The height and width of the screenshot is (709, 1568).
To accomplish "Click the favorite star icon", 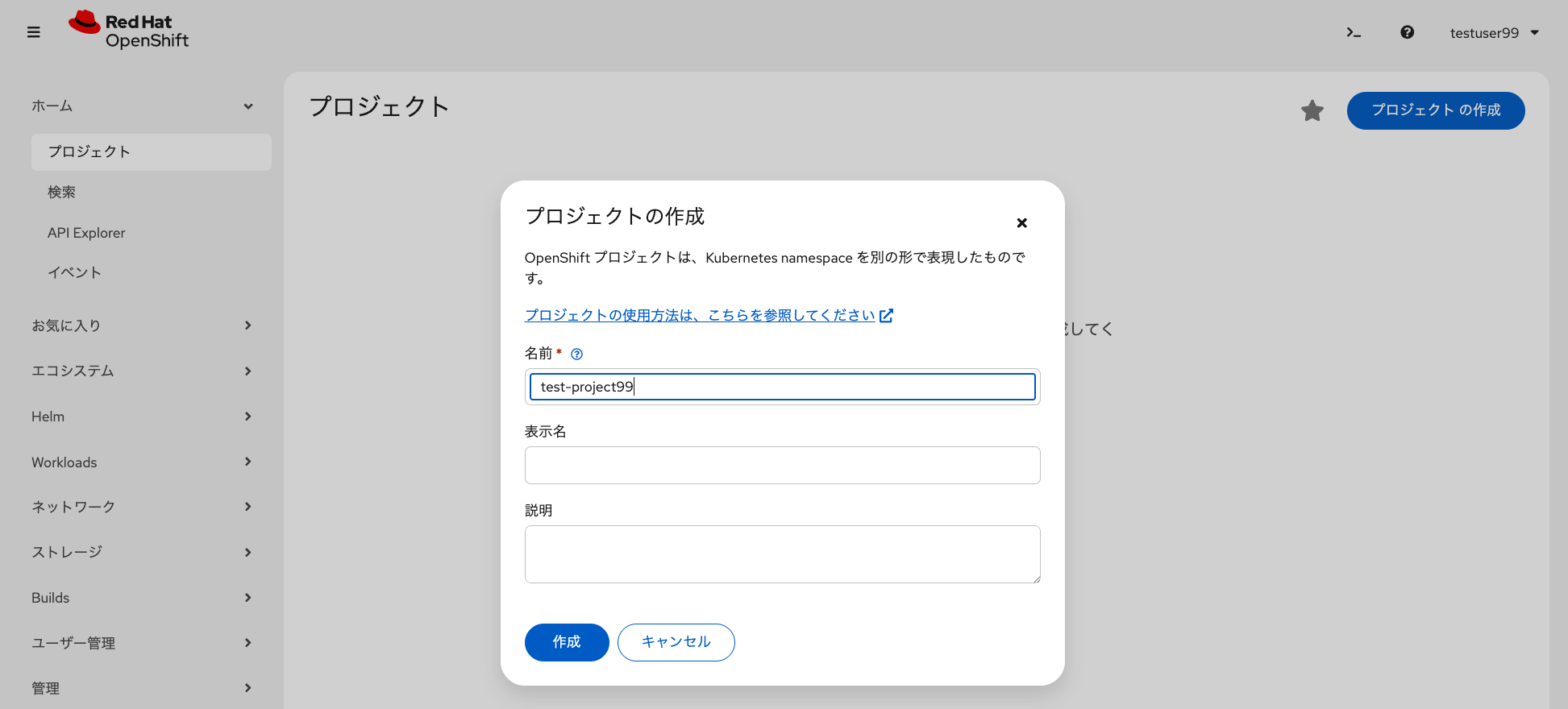I will [1312, 110].
